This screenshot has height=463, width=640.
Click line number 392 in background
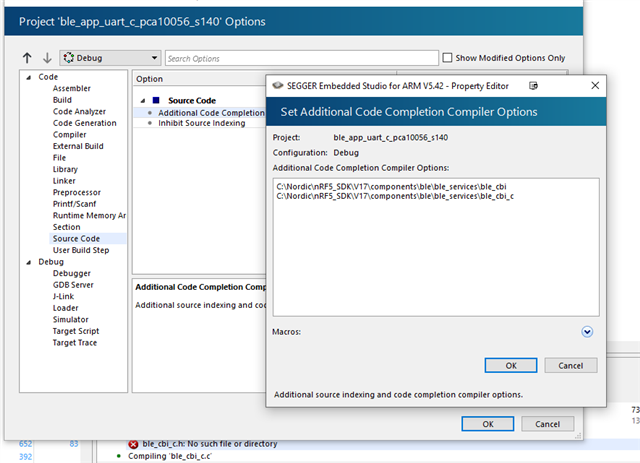[25, 456]
